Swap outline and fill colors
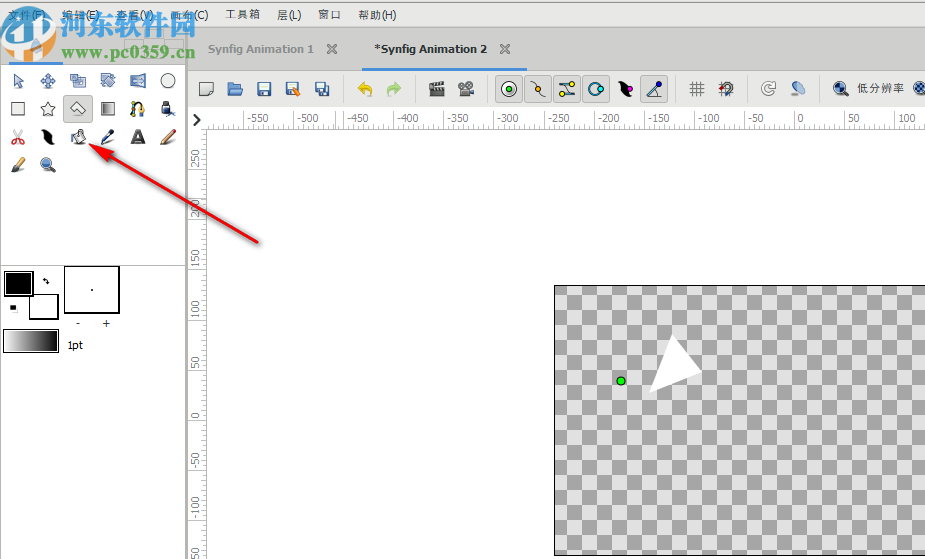The height and width of the screenshot is (559, 925). click(46, 281)
